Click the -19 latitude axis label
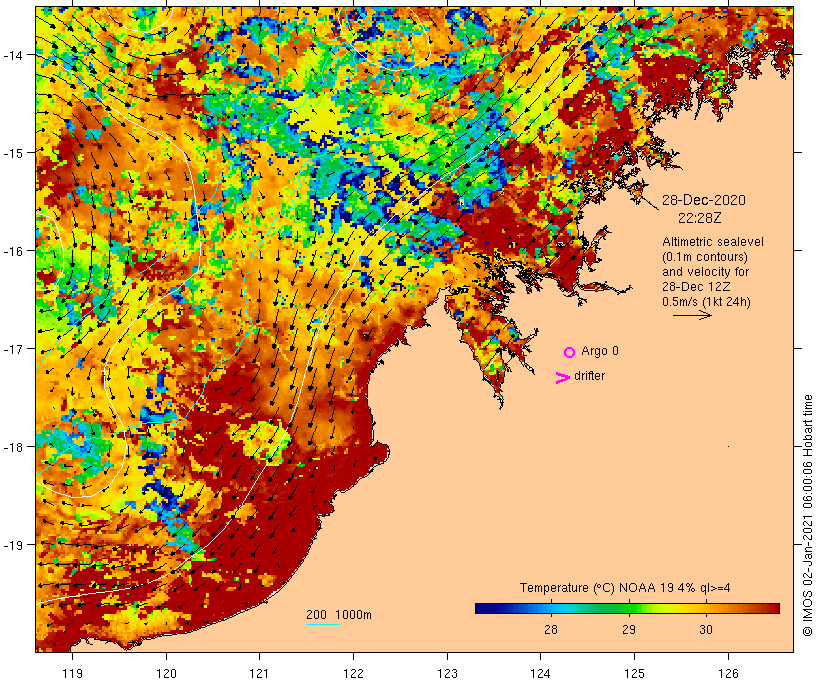Image resolution: width=820 pixels, height=680 pixels. [x=13, y=545]
